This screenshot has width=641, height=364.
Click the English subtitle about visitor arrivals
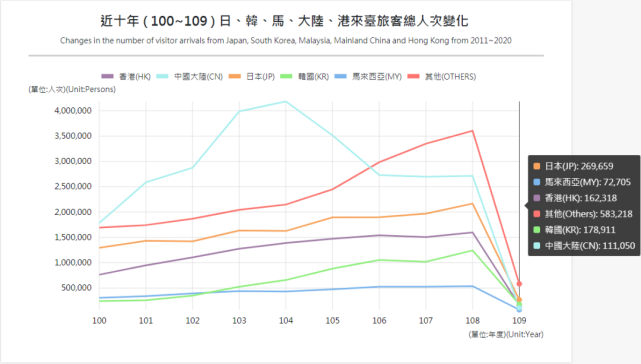pyautogui.click(x=286, y=40)
